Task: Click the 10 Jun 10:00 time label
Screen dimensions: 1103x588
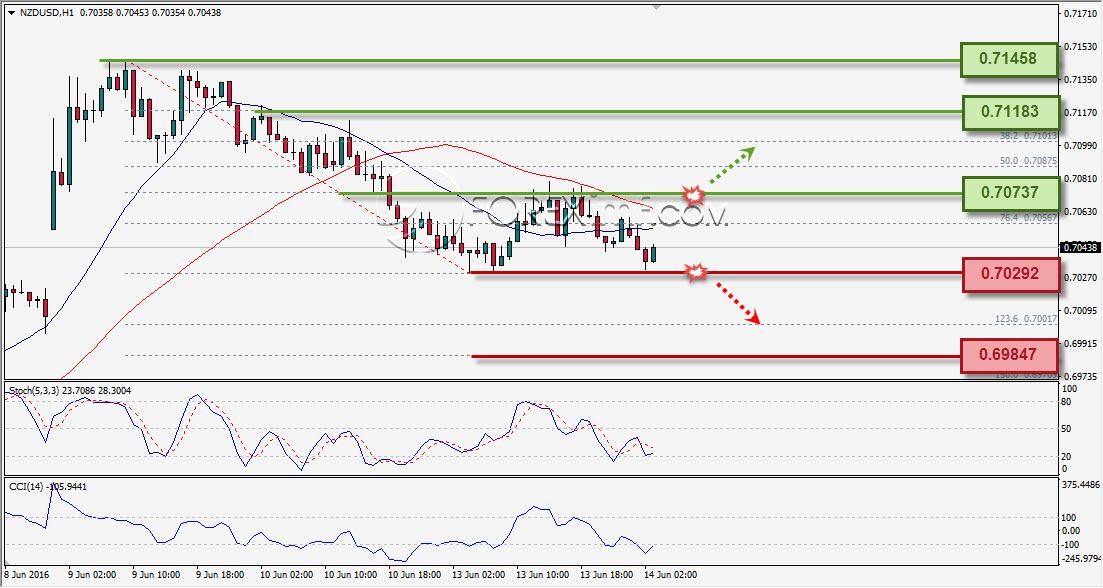Action: pyautogui.click(x=350, y=575)
